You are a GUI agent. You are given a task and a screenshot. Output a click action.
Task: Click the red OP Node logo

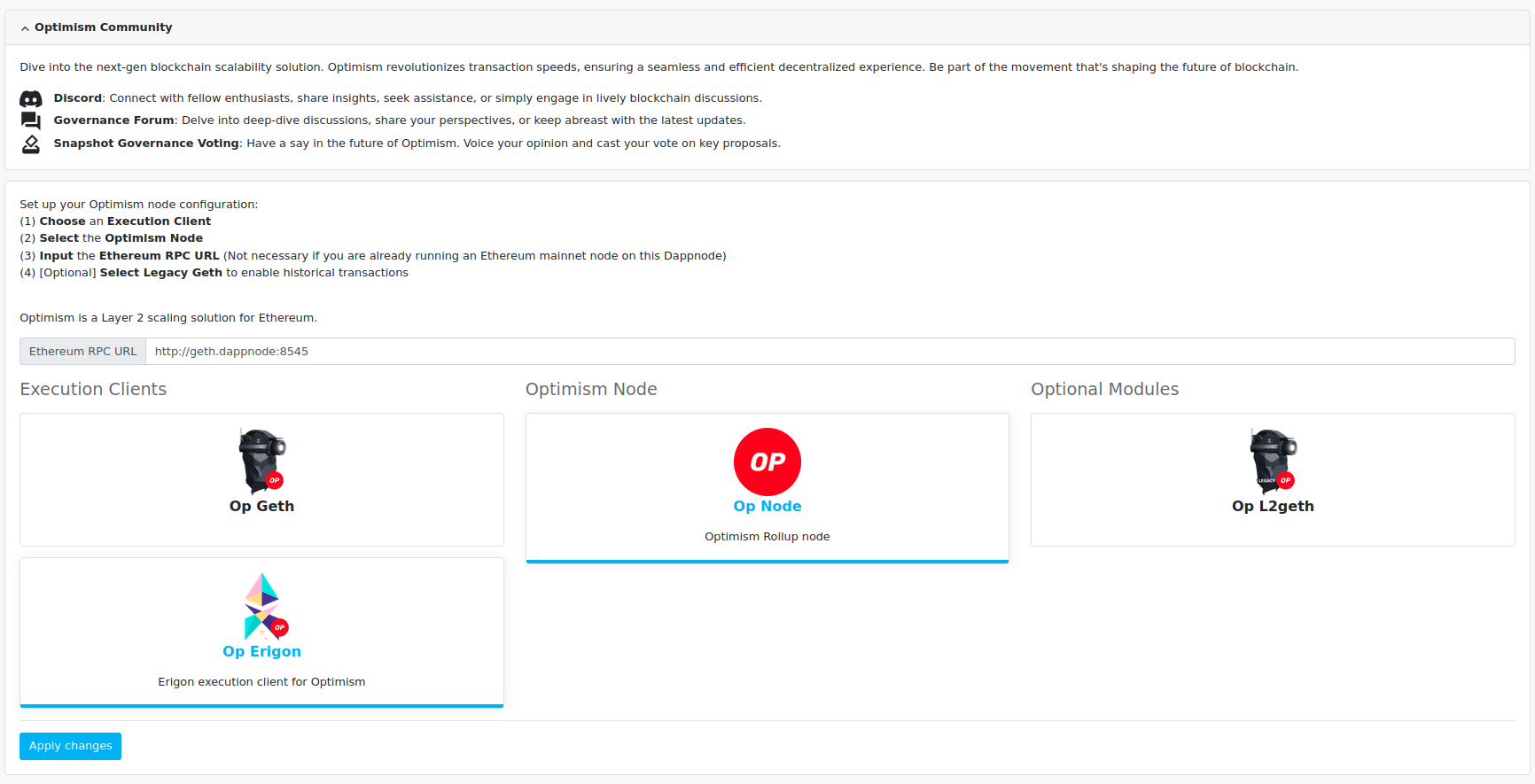coord(767,462)
